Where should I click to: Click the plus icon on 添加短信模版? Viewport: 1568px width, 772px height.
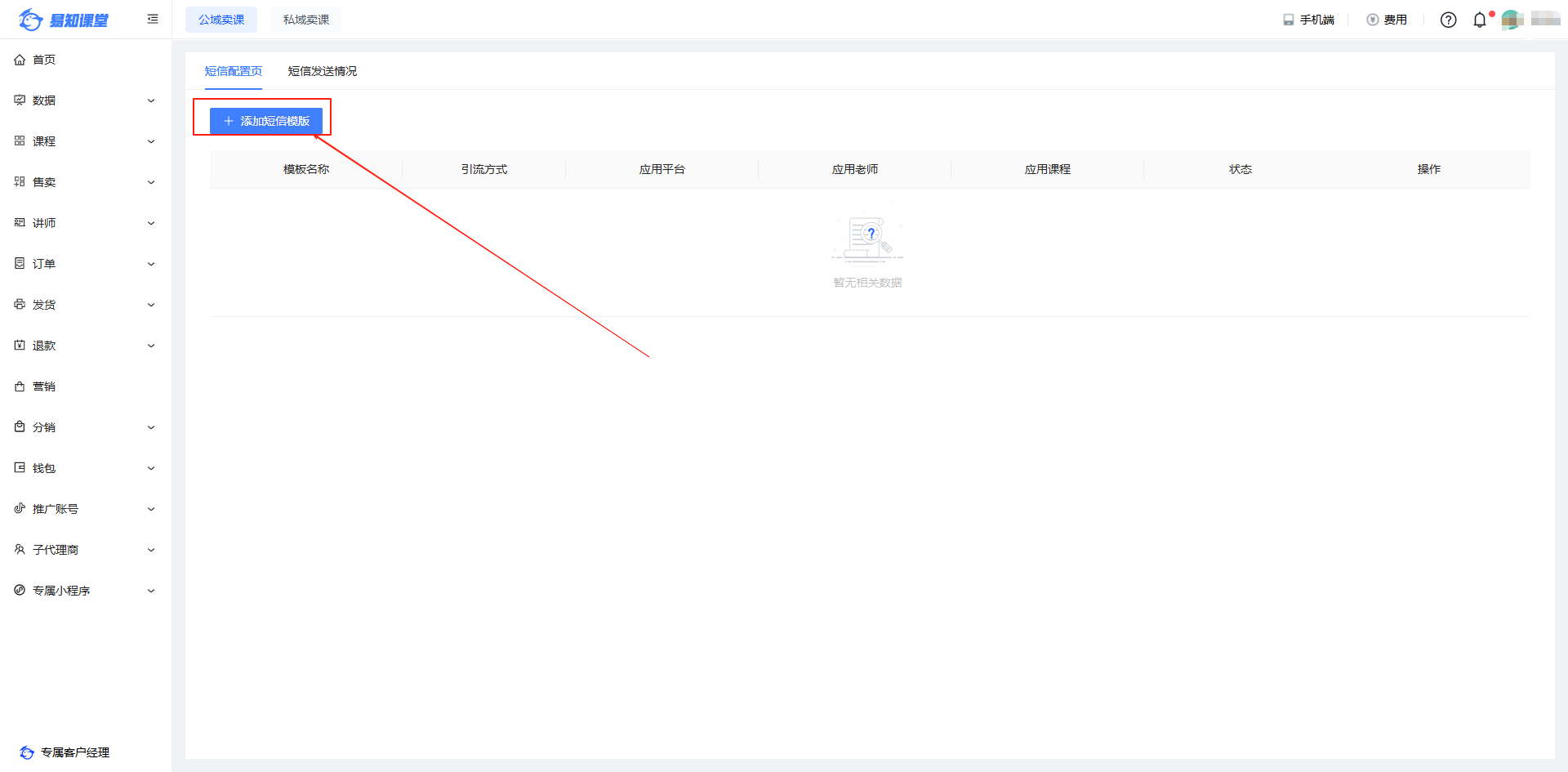229,121
